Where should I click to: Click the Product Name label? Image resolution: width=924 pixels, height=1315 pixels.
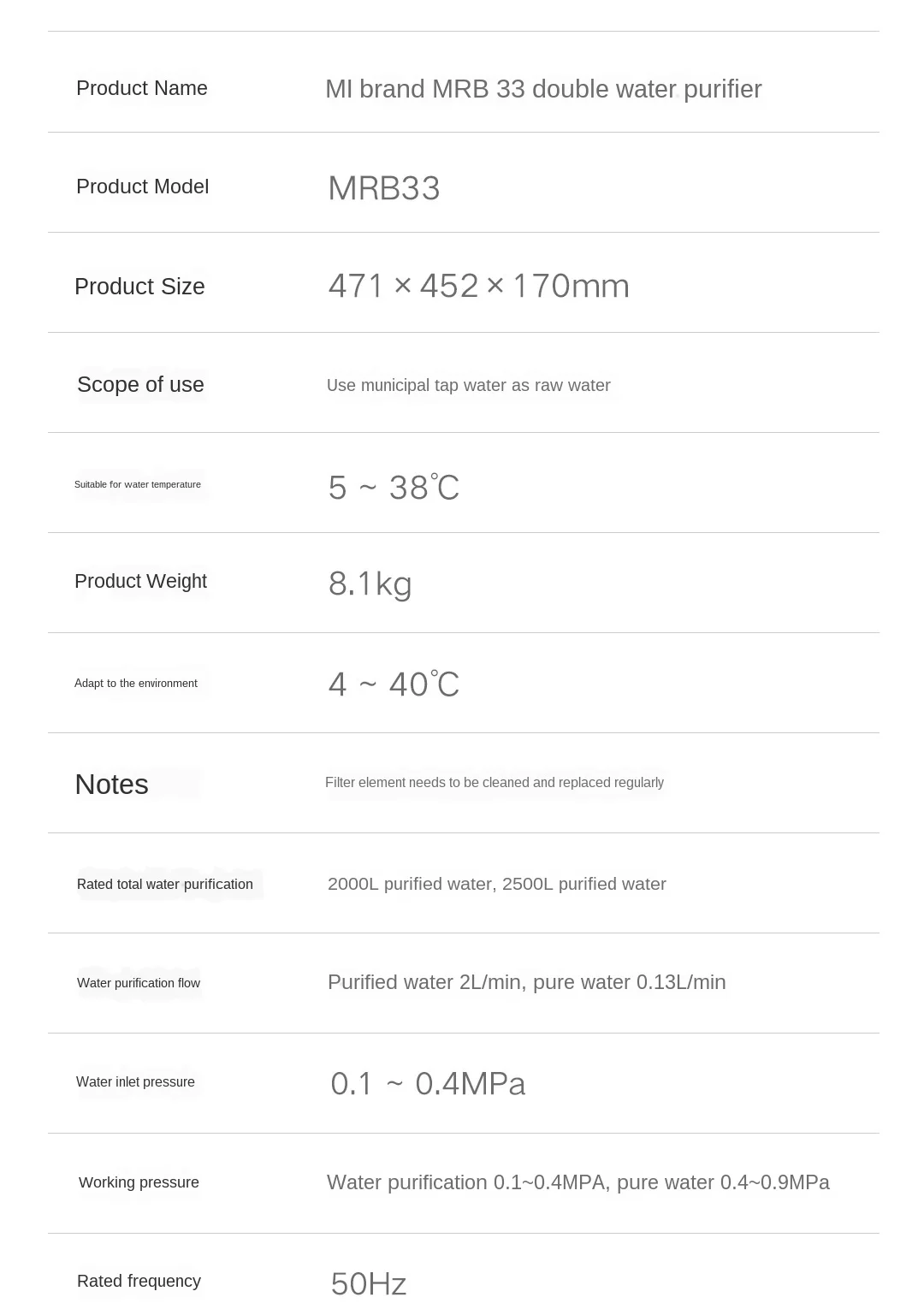tap(142, 88)
